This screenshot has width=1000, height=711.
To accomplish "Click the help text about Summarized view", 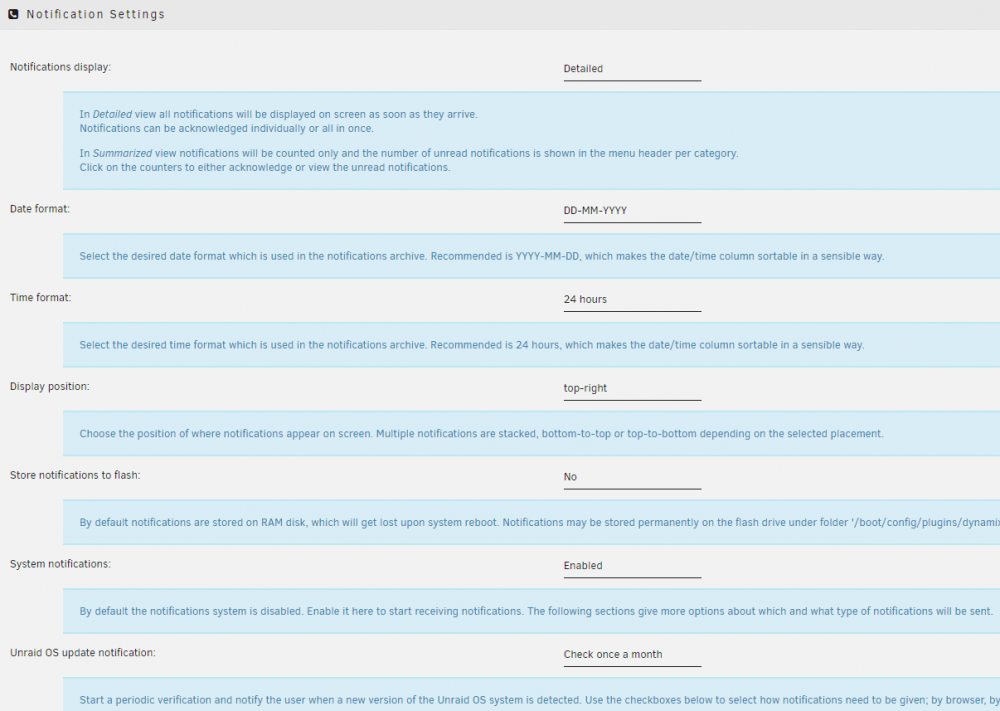I will click(408, 160).
